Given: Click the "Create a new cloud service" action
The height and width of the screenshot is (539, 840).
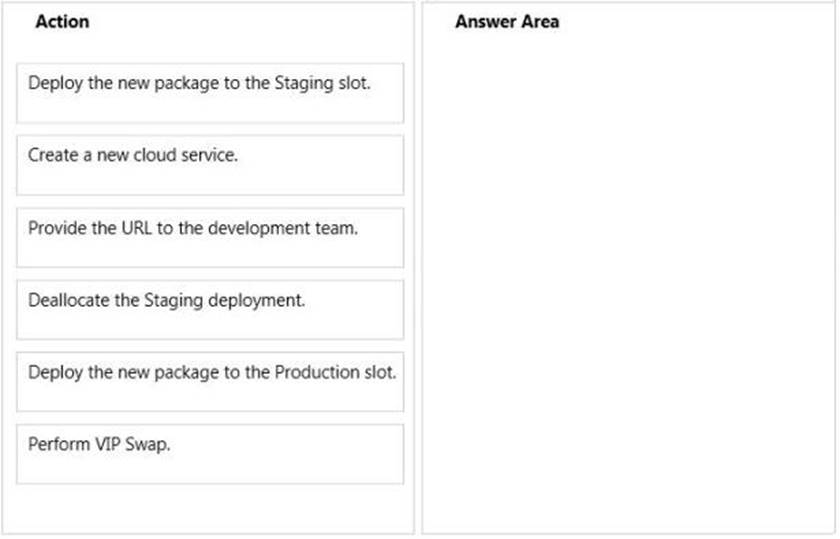Looking at the screenshot, I should (210, 165).
